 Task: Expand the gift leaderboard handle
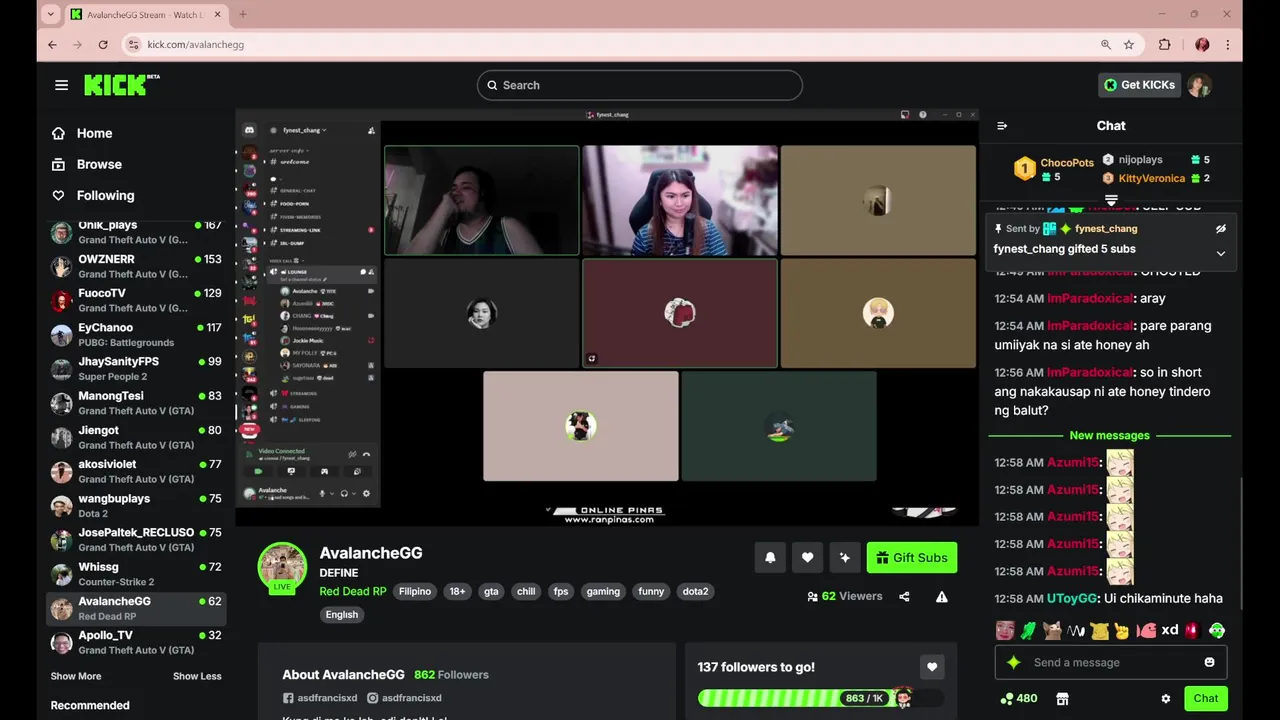pos(1110,201)
